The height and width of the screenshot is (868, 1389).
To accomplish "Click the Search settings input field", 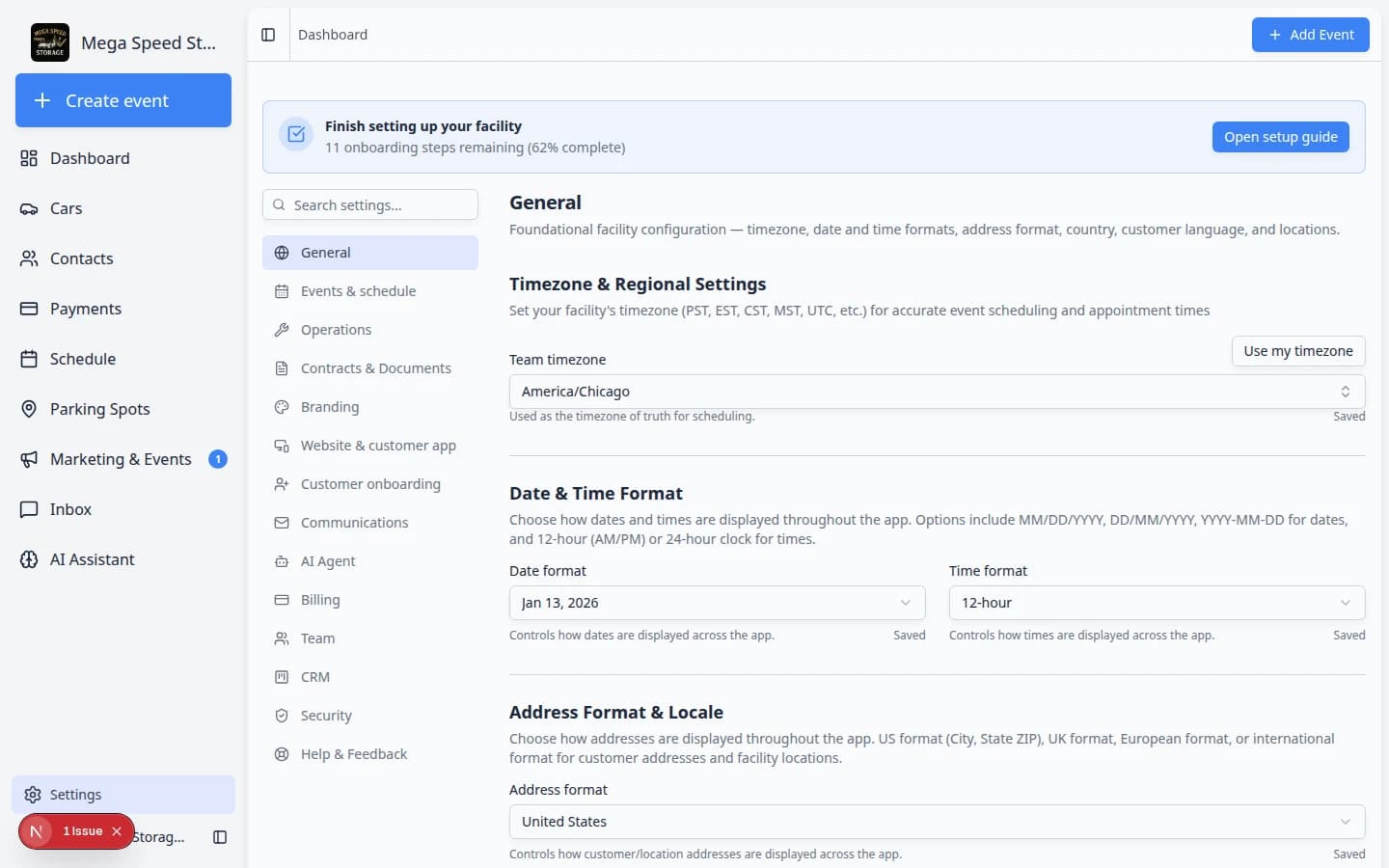I will click(370, 204).
